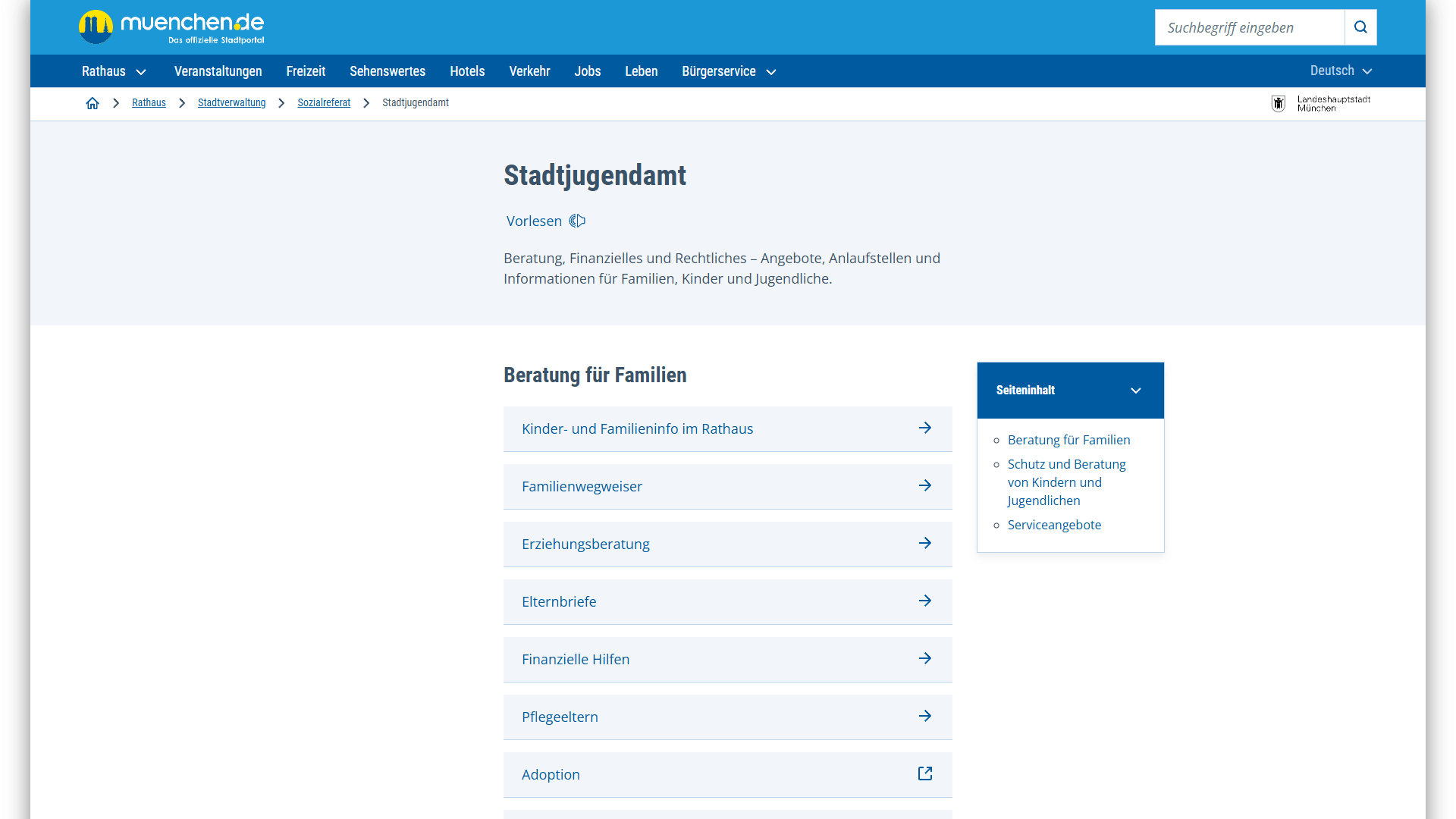Click arrow icon on Familienwegweiser row
Viewport: 1456px width, 819px height.
[x=924, y=486]
